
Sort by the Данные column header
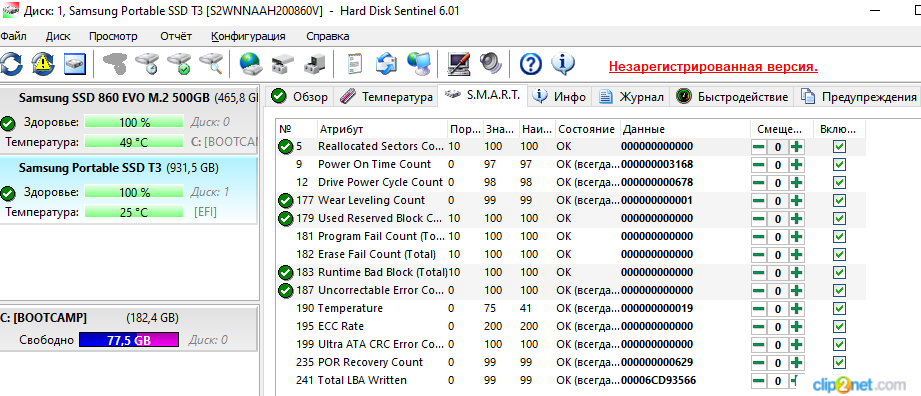(685, 129)
